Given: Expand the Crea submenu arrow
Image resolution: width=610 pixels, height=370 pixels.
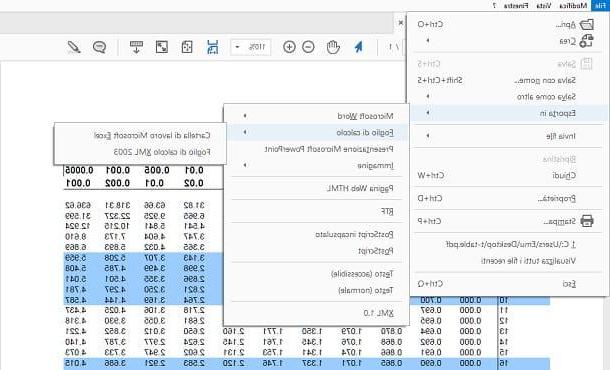Looking at the screenshot, I should tap(428, 40).
